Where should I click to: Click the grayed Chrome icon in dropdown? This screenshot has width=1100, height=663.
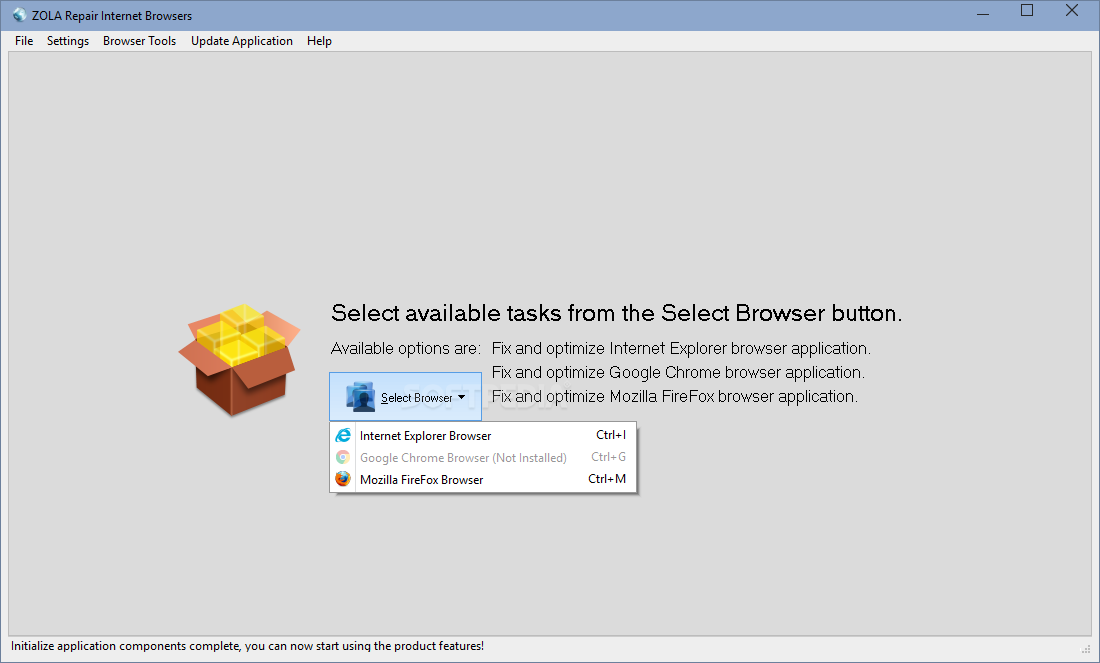tap(342, 457)
